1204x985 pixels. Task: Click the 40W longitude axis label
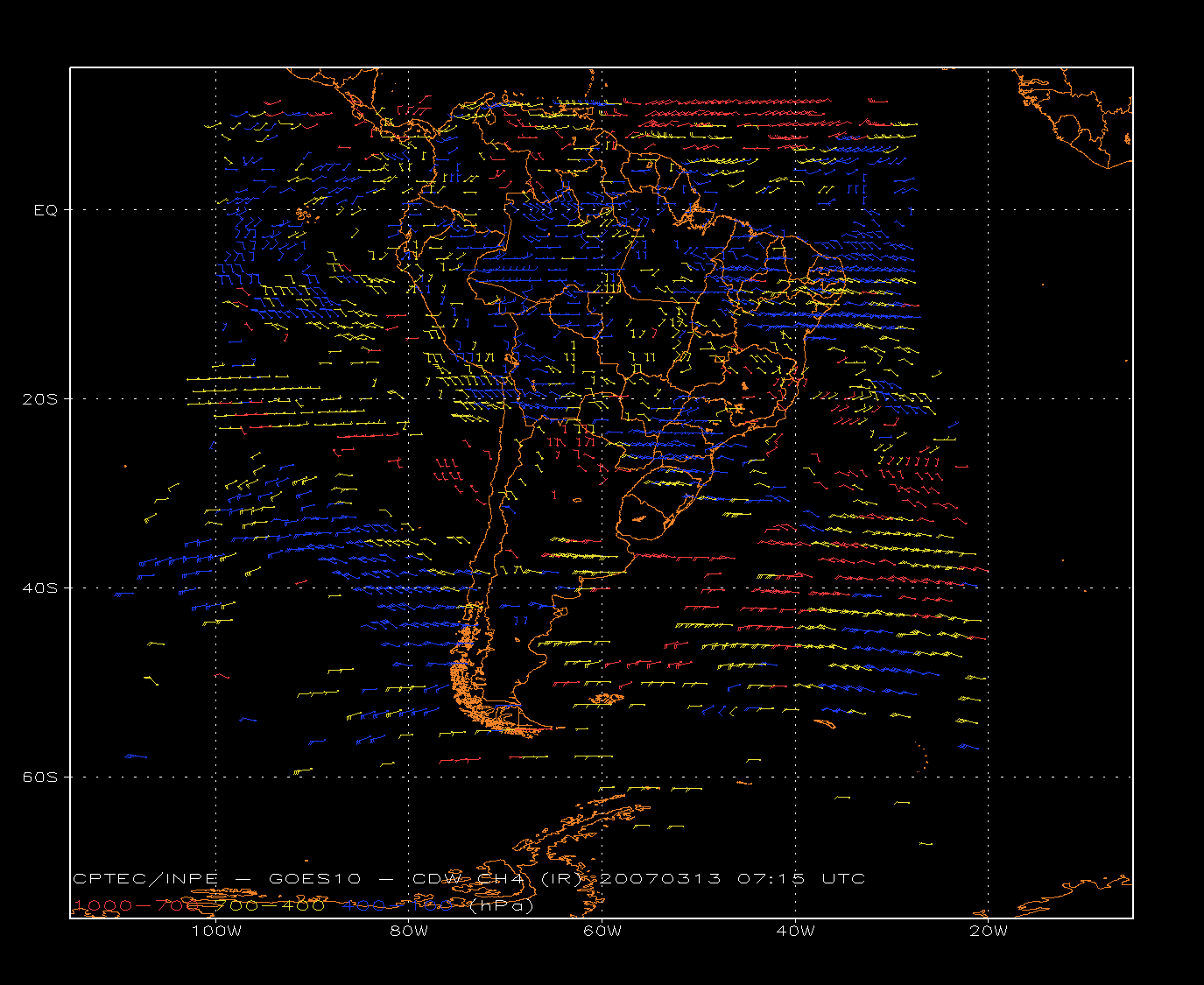(x=795, y=932)
